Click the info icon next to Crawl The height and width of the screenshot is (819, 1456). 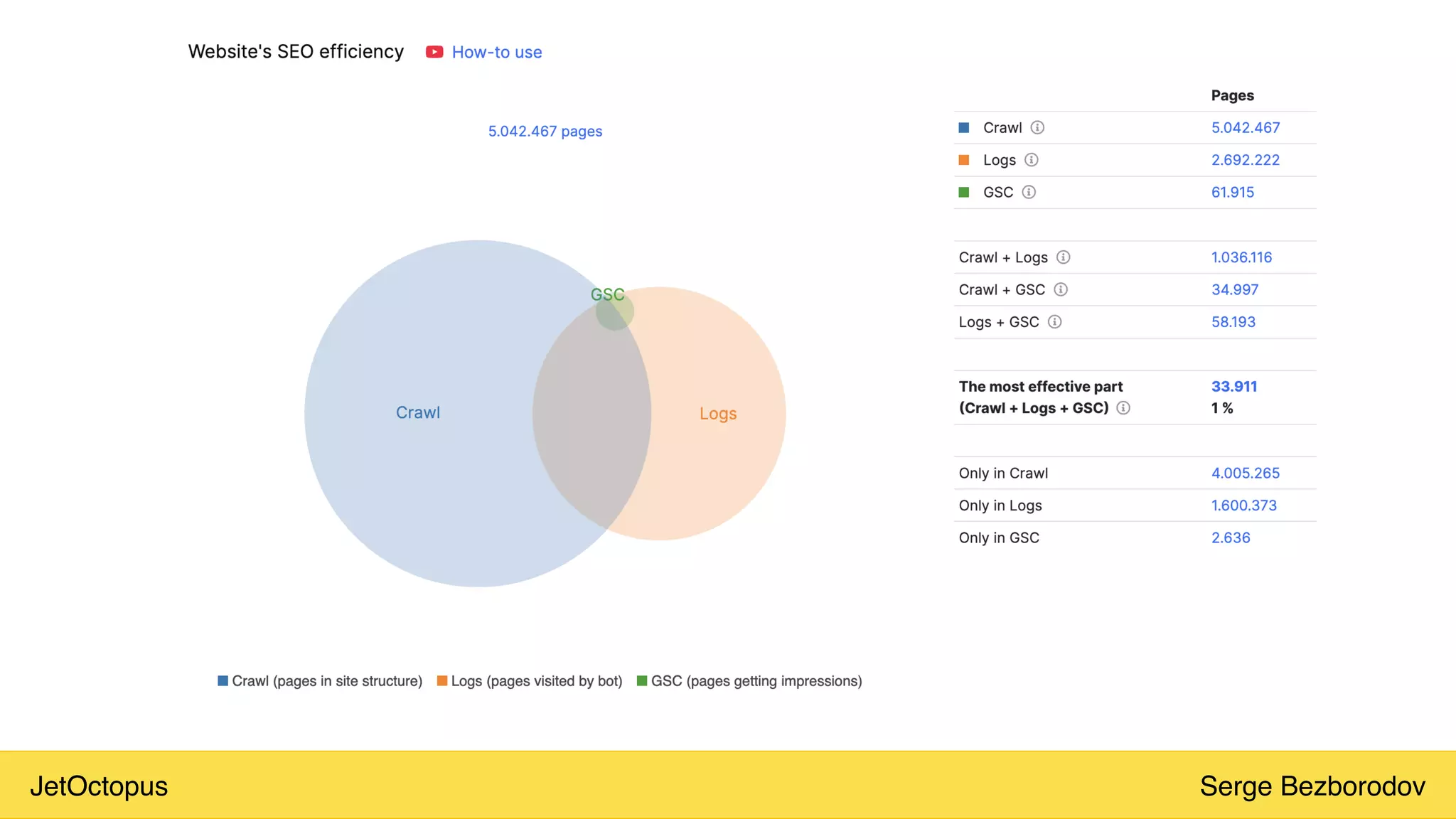[x=1037, y=128]
